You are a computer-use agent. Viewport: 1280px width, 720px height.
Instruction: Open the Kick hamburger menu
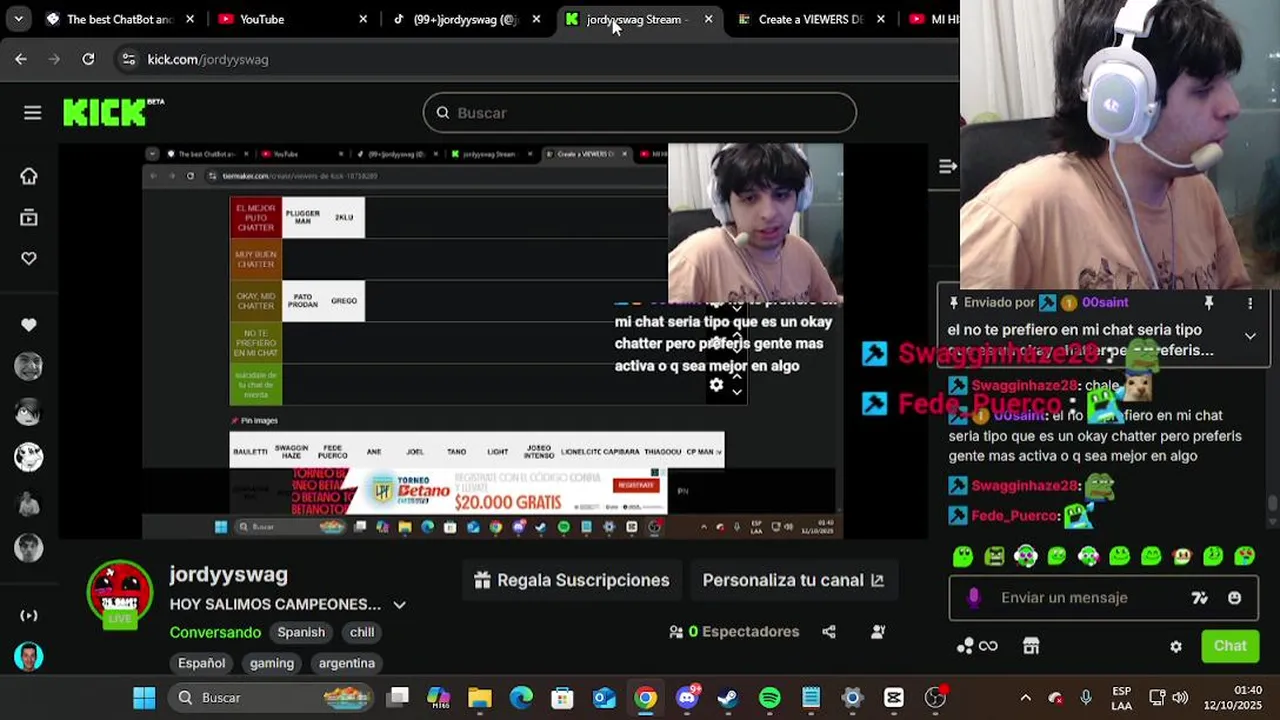tap(32, 113)
